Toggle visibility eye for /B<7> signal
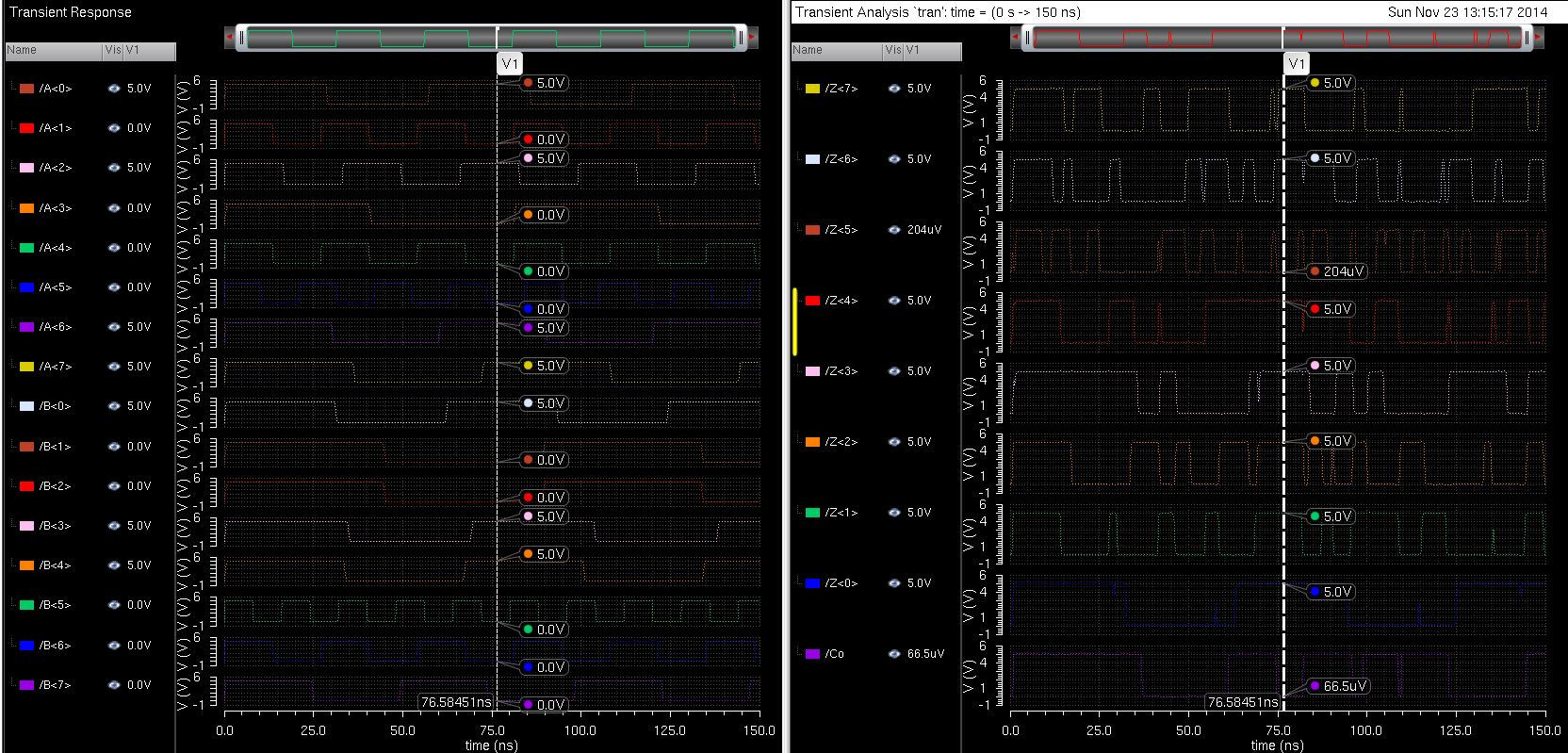Image resolution: width=1568 pixels, height=753 pixels. tap(114, 684)
